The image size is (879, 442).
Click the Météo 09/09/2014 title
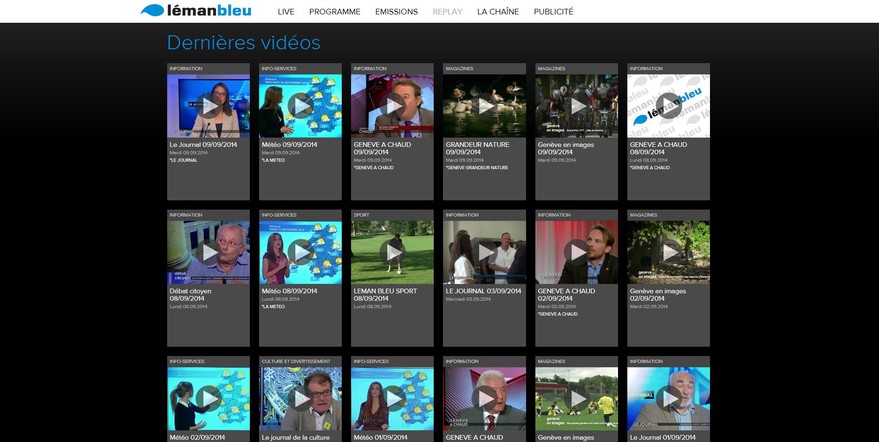click(x=289, y=145)
